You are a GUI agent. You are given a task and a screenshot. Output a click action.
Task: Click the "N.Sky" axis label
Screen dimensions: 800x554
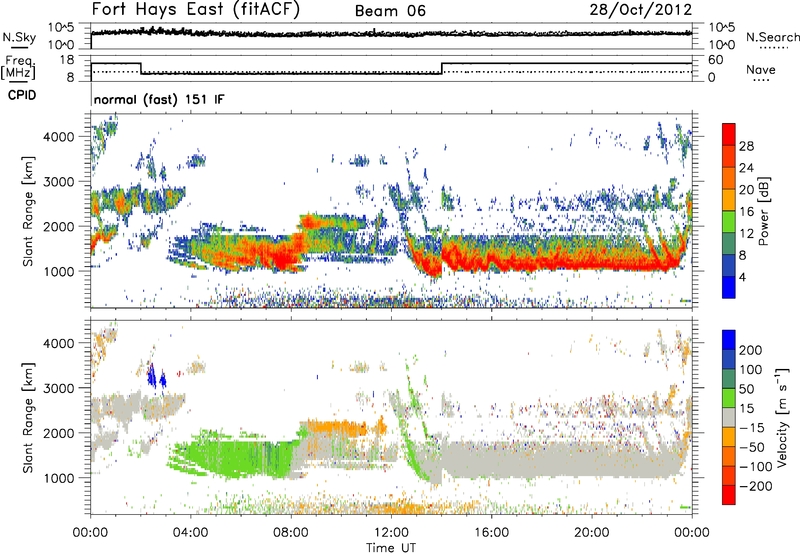19,37
